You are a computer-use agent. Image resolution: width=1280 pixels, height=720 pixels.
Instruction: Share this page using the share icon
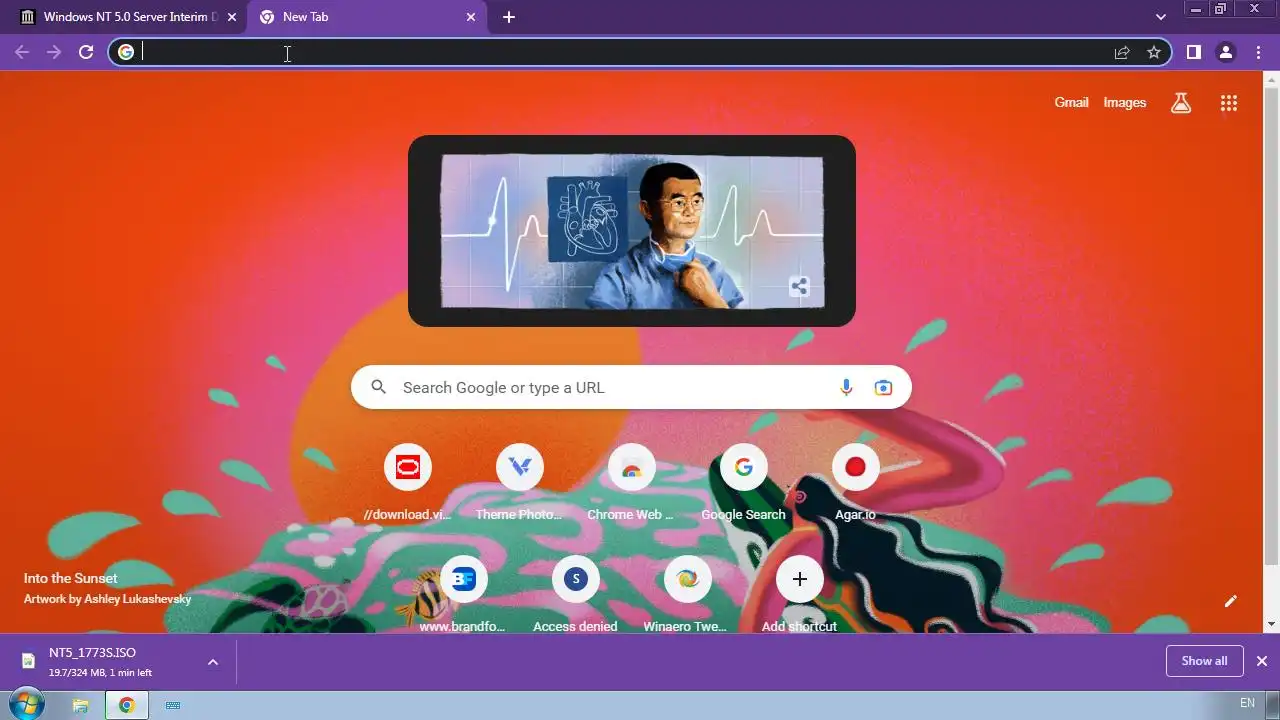pyautogui.click(x=1122, y=52)
